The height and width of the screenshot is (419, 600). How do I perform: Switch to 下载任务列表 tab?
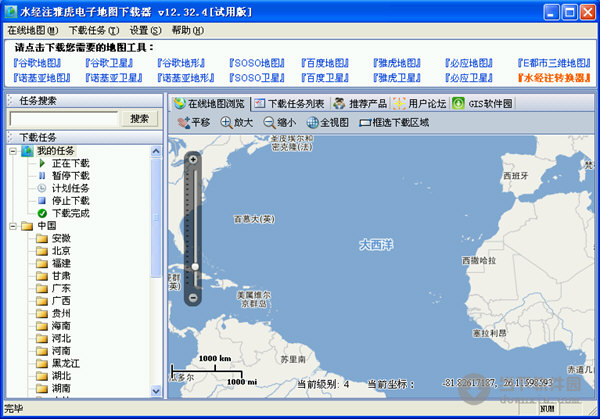[290, 103]
